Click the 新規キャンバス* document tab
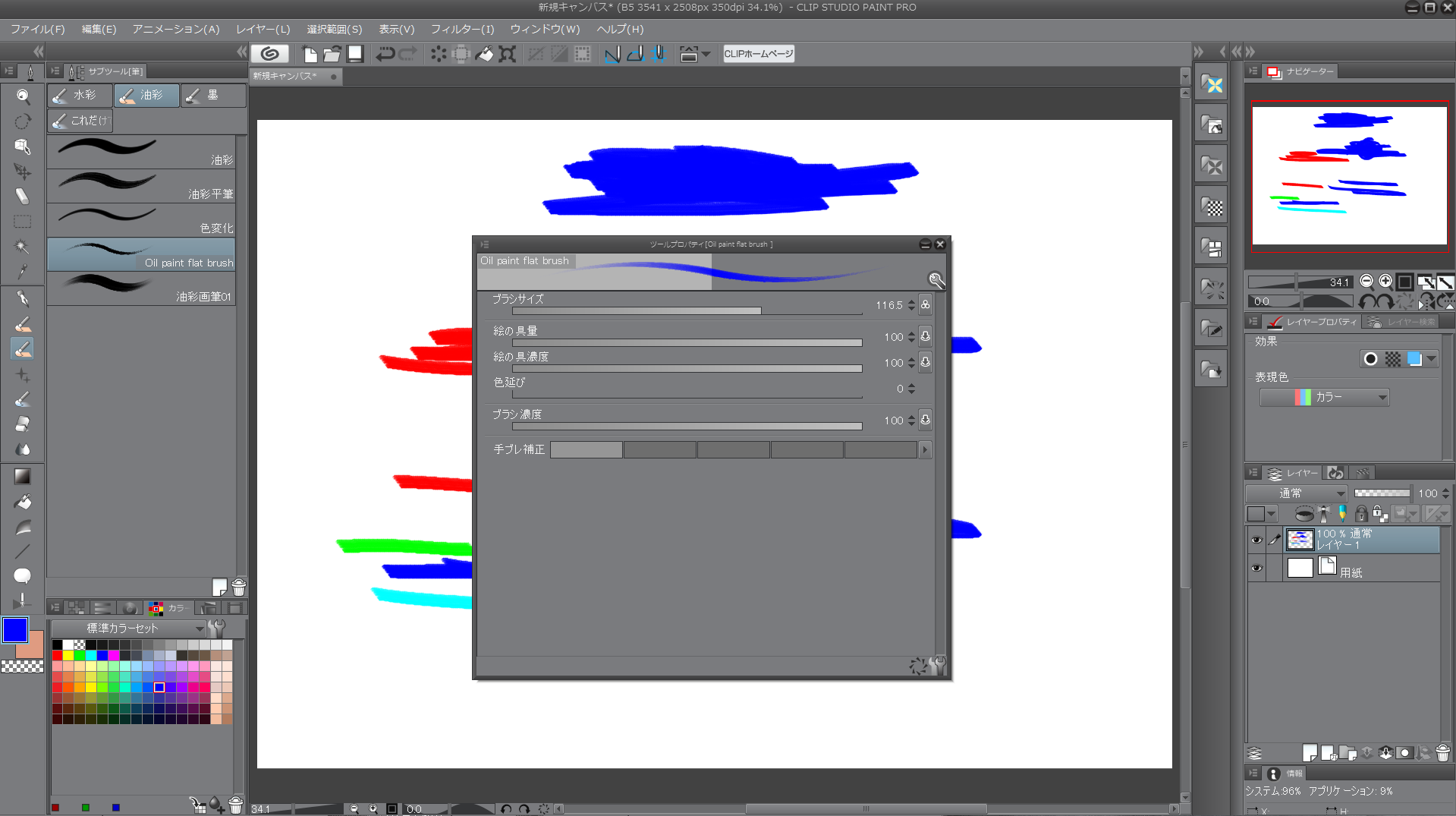 point(295,76)
